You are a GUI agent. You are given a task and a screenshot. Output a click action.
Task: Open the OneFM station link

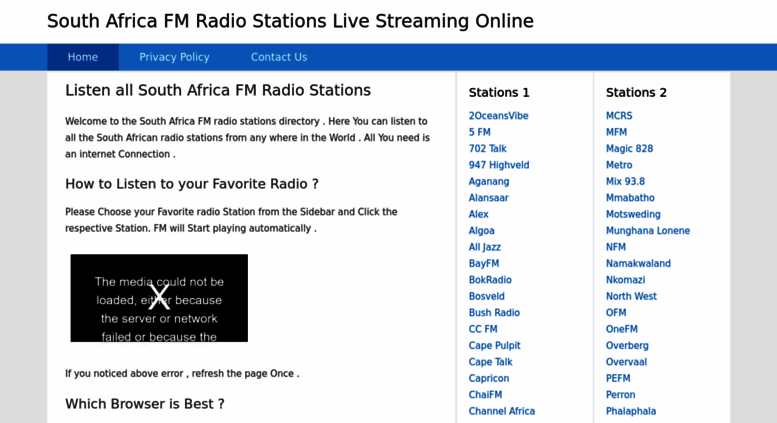pos(621,329)
